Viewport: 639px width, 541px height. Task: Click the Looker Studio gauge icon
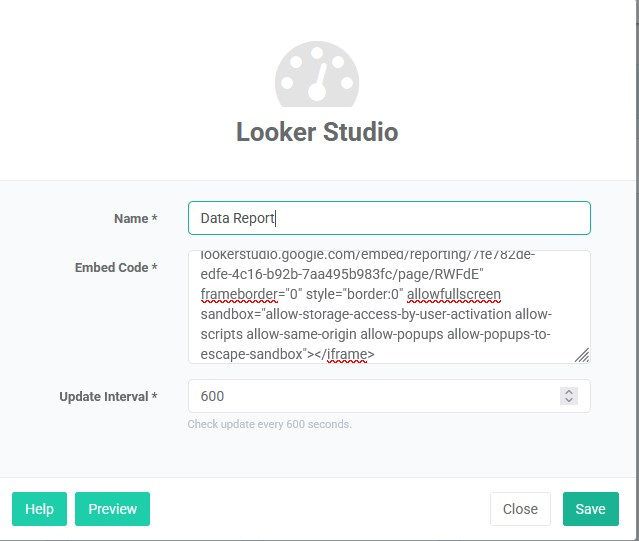(x=317, y=74)
